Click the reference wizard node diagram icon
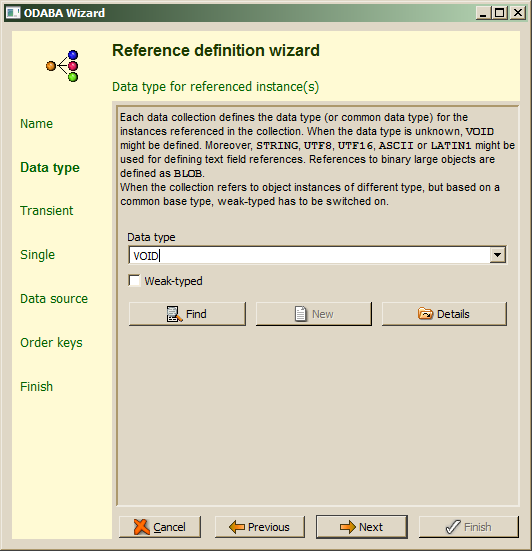The width and height of the screenshot is (532, 551). [62, 66]
